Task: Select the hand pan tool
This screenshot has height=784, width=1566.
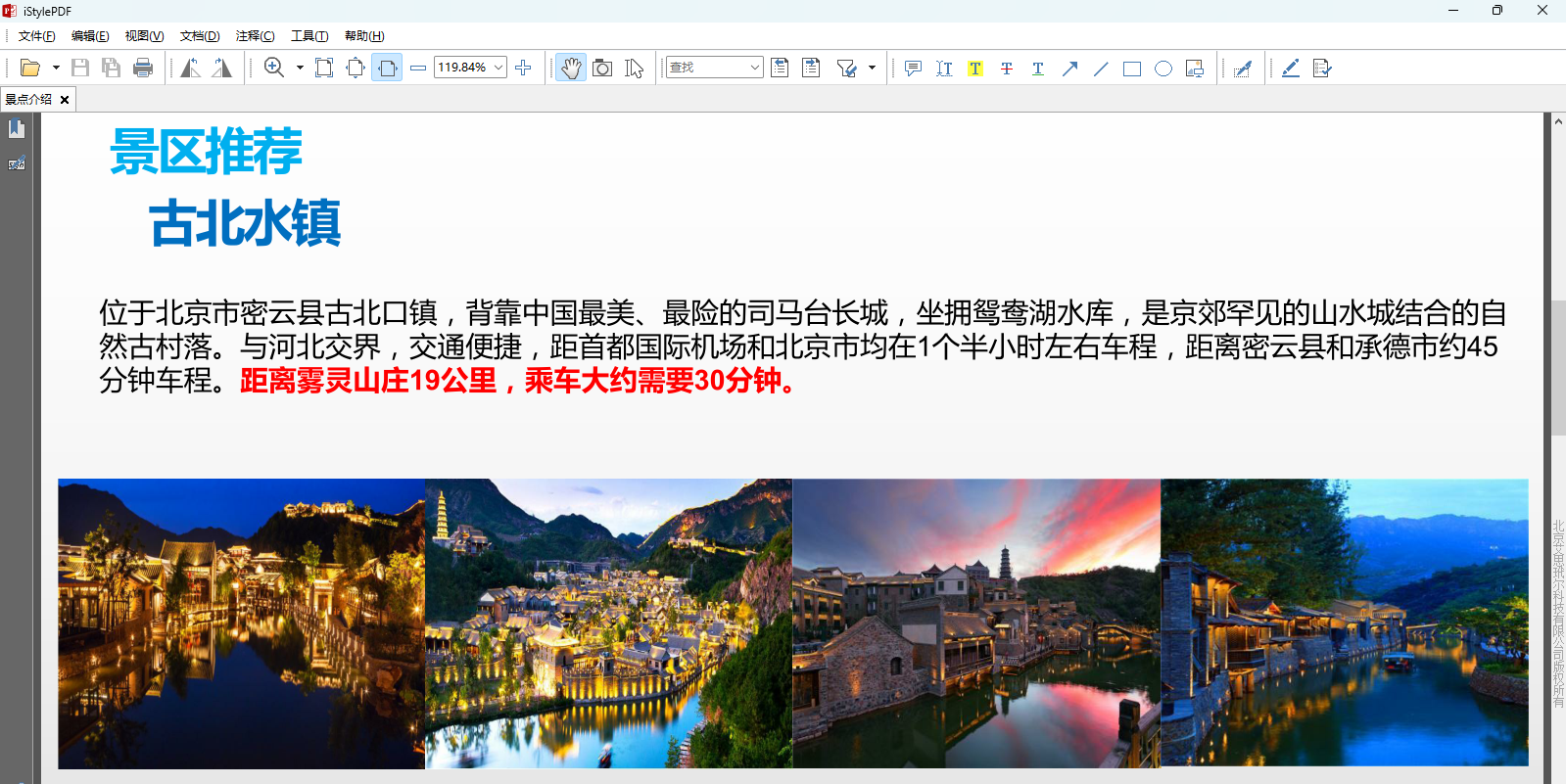Action: point(571,68)
